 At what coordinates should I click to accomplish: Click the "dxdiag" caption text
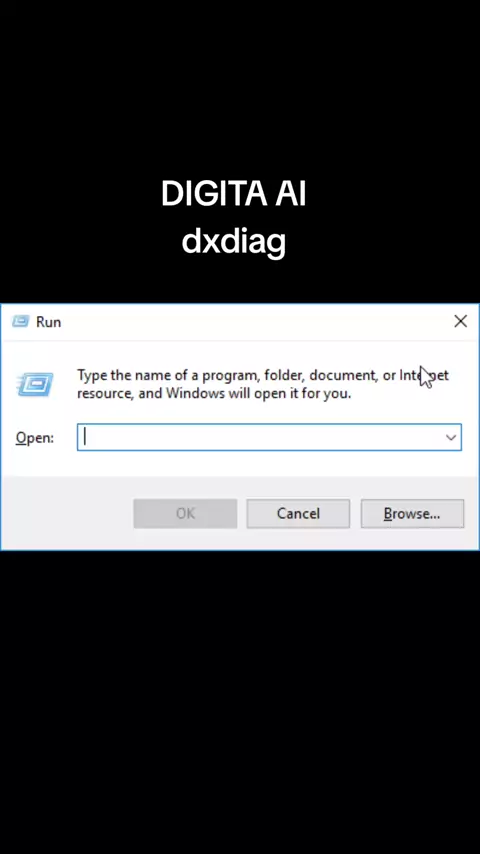(234, 242)
